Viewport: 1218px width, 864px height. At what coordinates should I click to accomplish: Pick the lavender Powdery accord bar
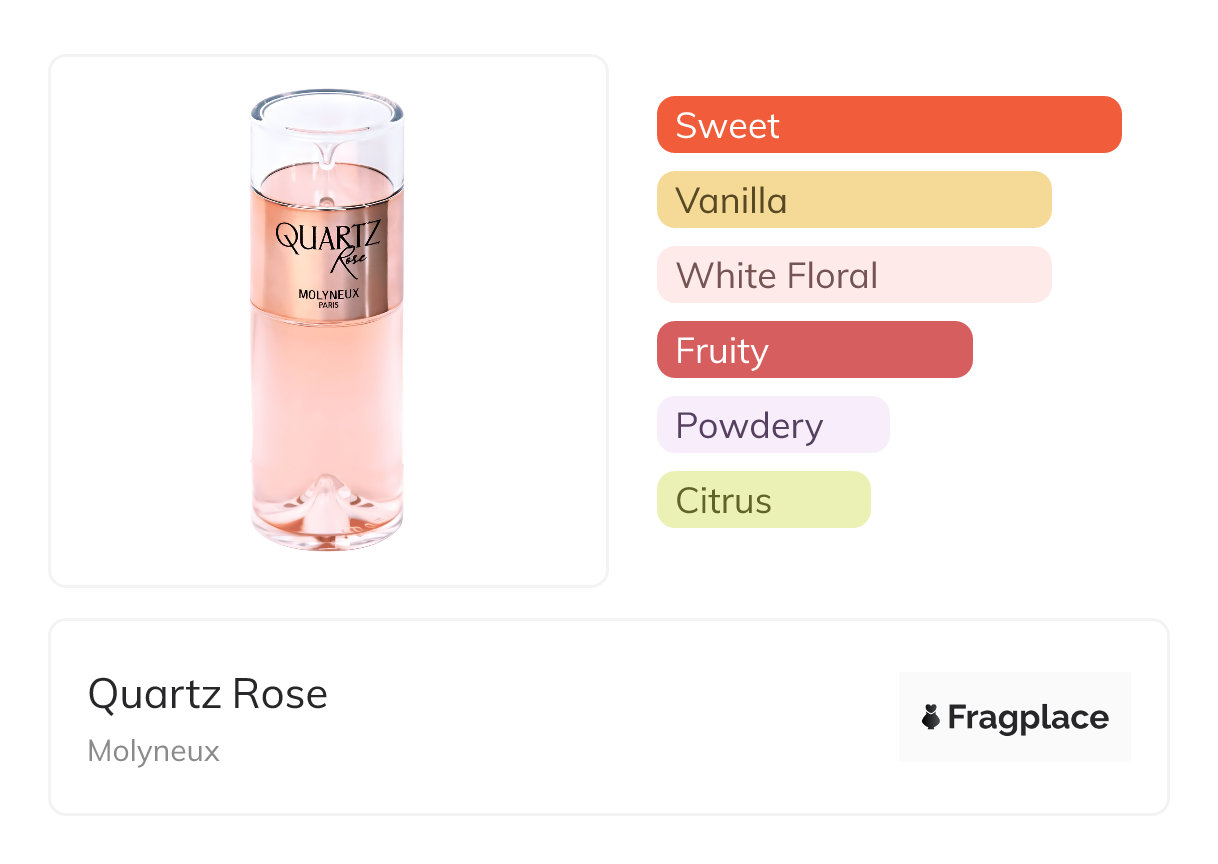(x=772, y=425)
